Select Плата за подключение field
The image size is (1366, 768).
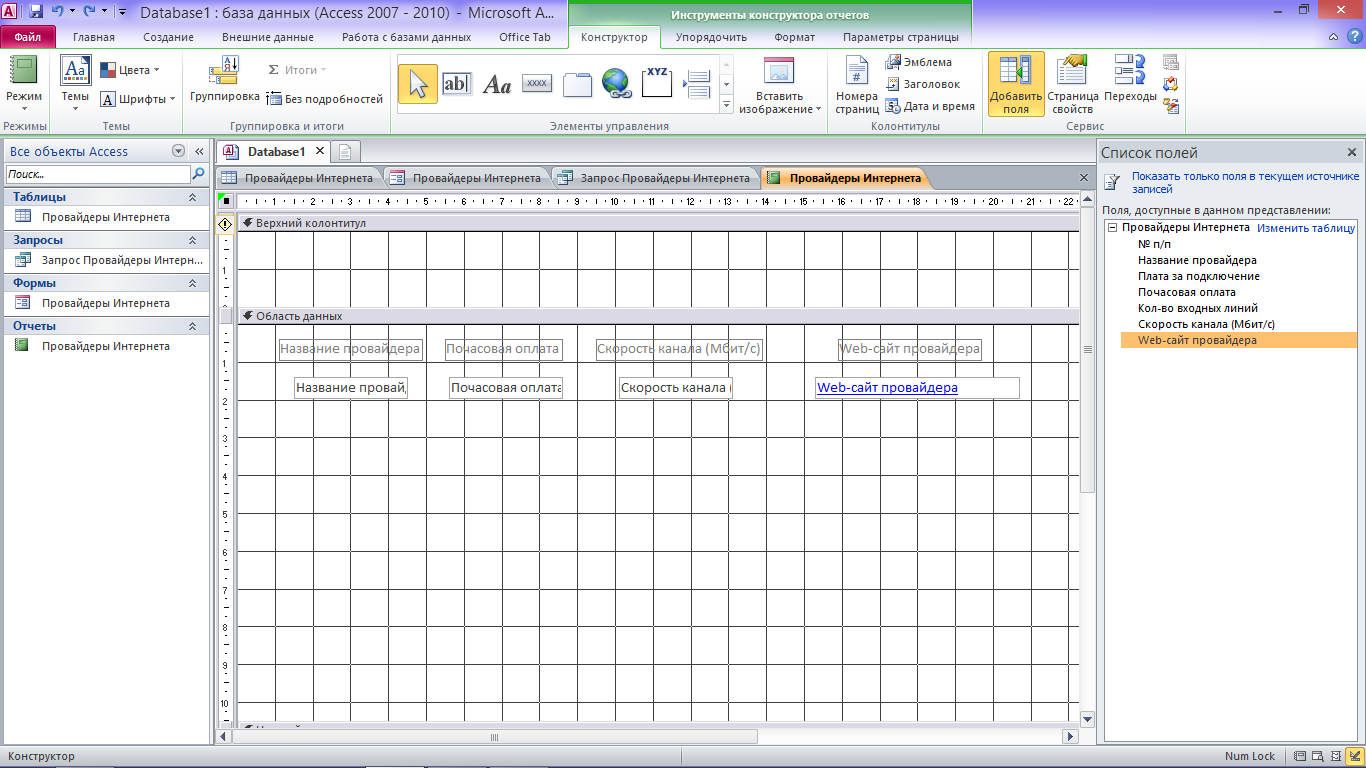[1198, 276]
